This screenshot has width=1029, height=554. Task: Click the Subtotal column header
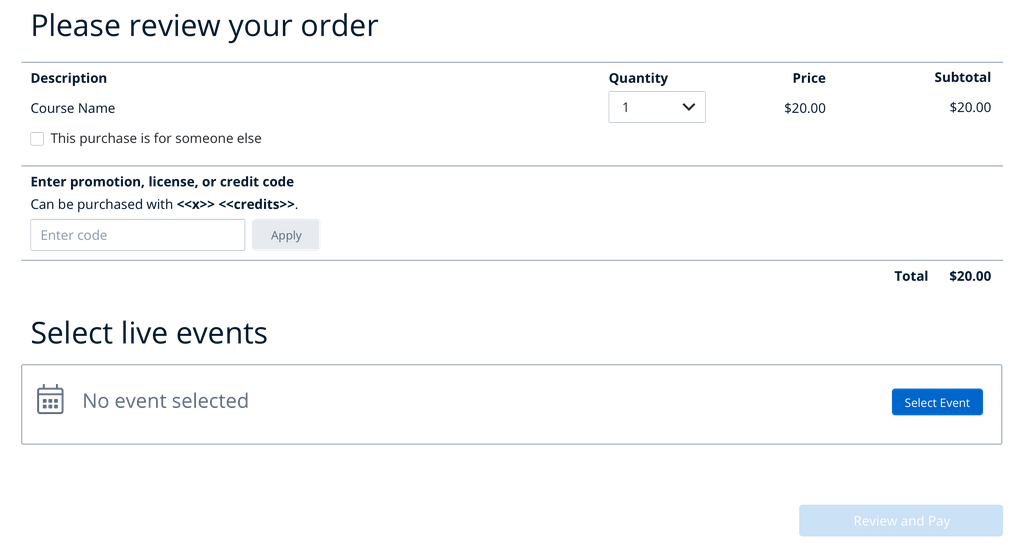tap(962, 77)
